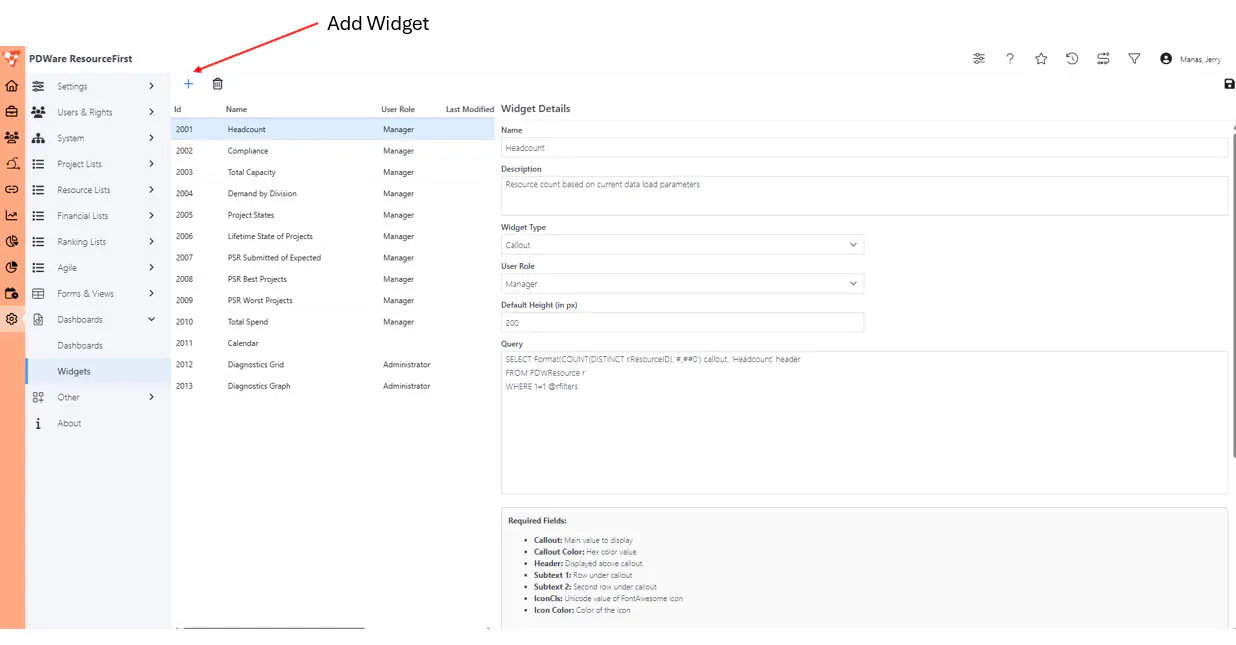
Task: Go to Home icon in orange rail
Action: coord(12,86)
